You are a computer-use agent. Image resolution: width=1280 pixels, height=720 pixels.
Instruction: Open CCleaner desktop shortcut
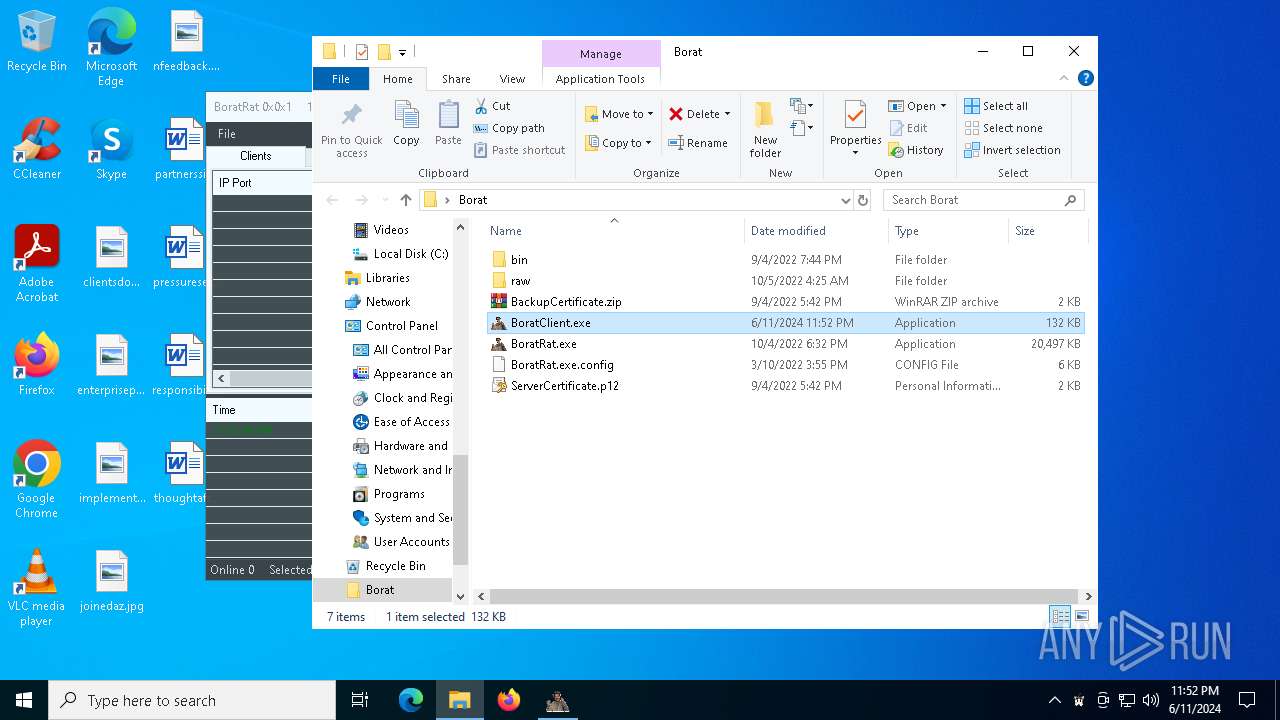37,150
